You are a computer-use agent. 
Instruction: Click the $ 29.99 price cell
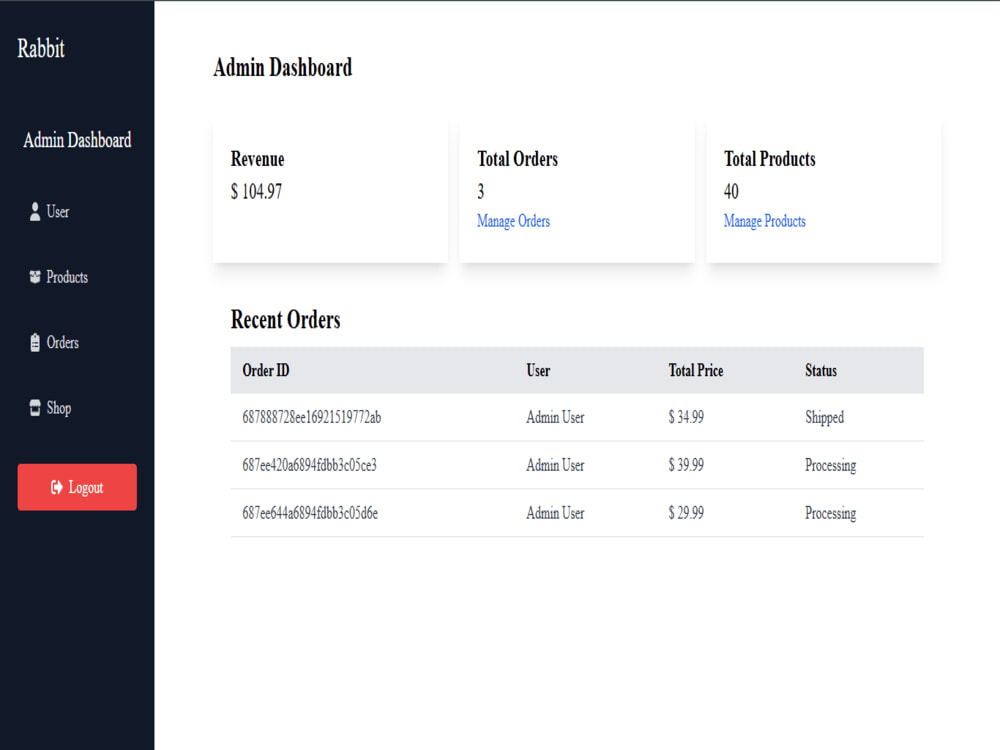coord(686,513)
